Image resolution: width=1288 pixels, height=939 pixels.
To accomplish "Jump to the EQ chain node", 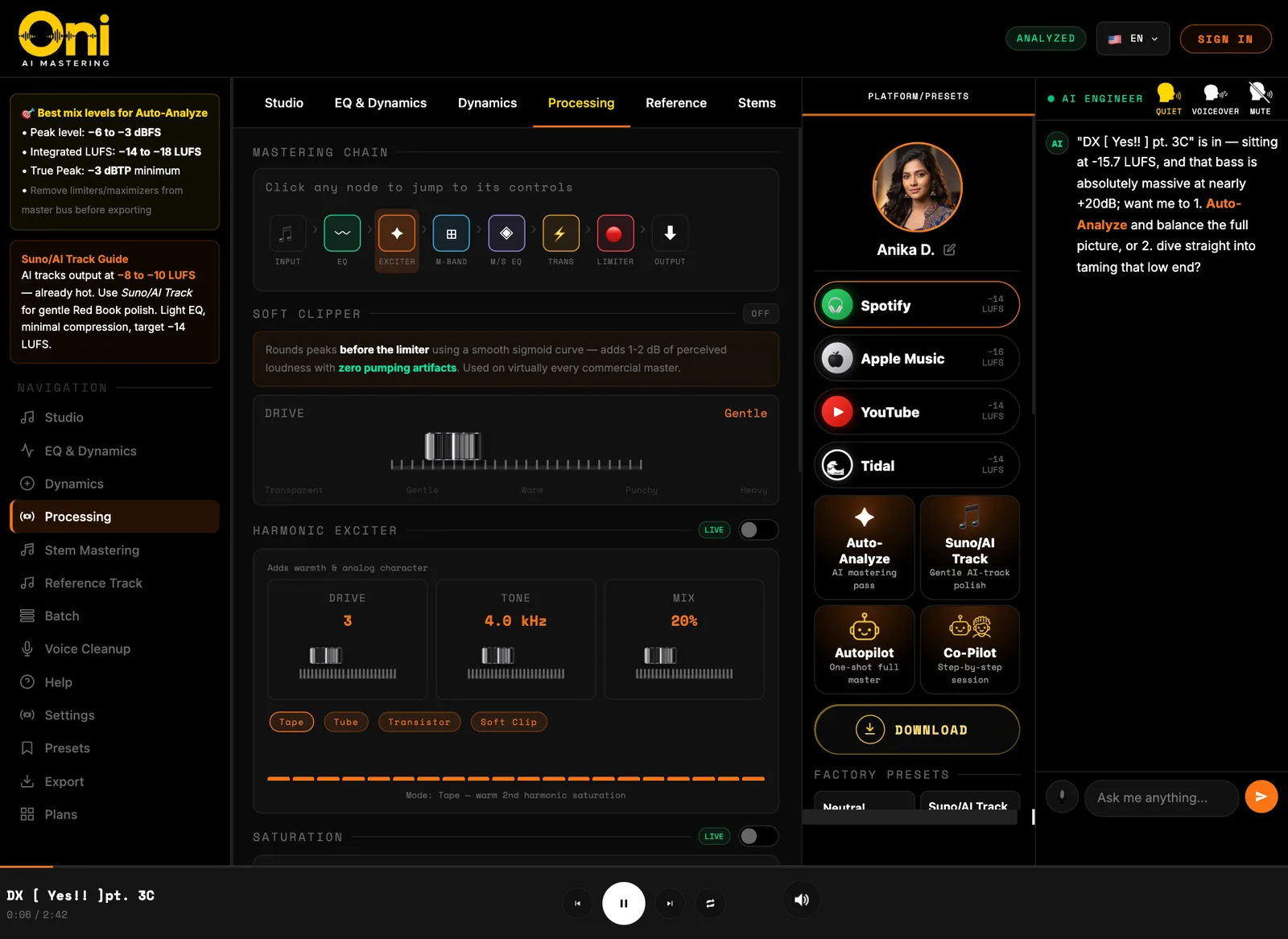I will [x=342, y=240].
